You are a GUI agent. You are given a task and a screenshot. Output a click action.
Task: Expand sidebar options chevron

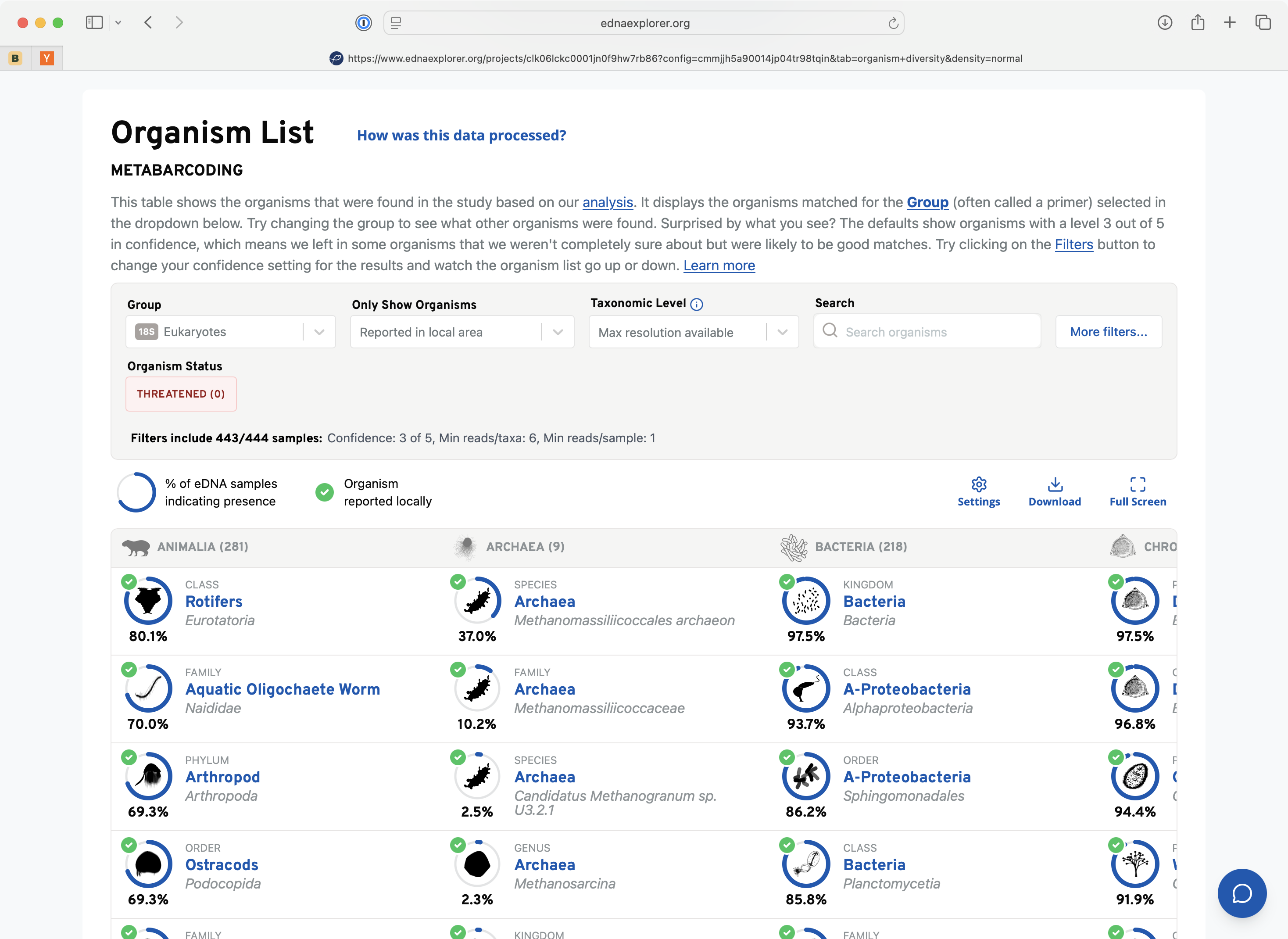click(118, 23)
